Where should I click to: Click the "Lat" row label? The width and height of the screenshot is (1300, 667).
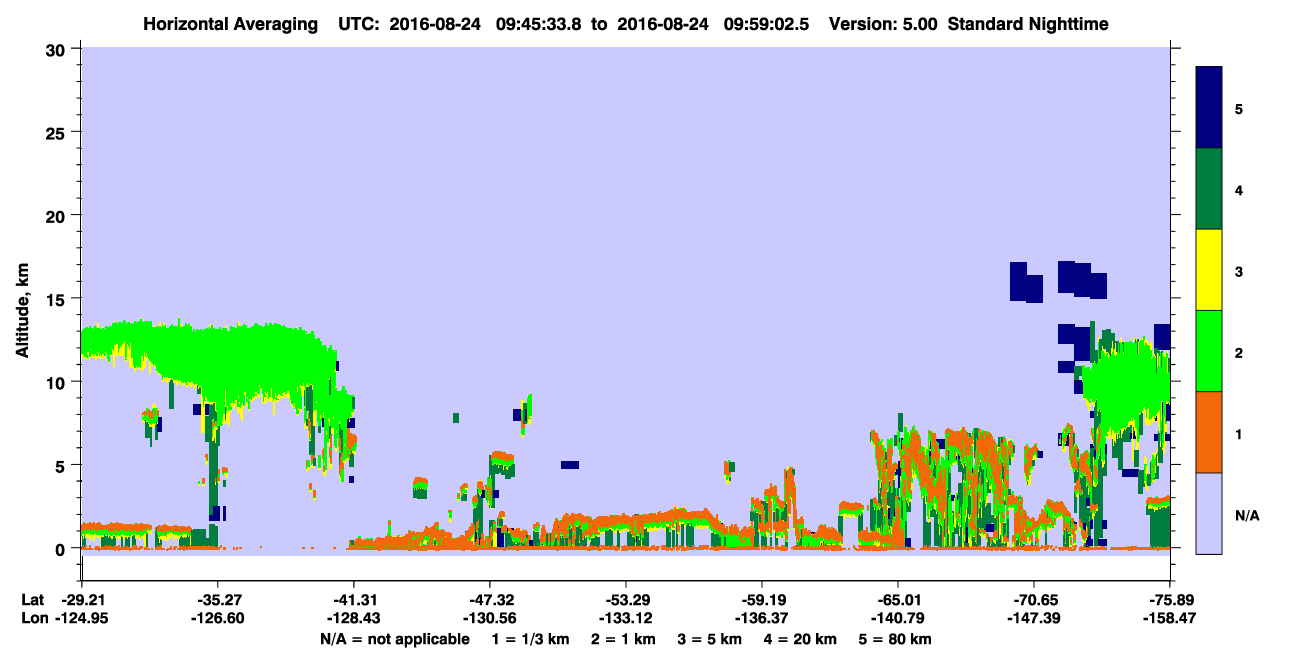coord(33,601)
